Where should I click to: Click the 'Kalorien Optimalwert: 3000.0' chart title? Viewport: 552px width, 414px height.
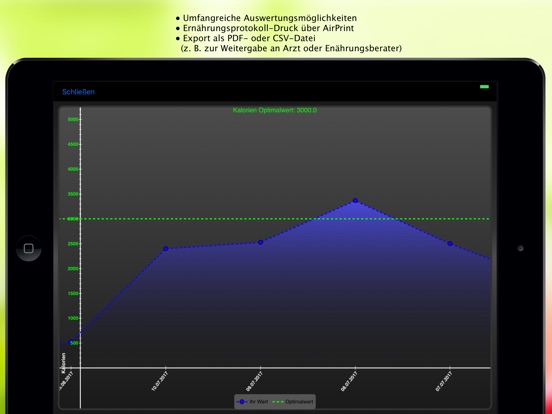[x=275, y=110]
